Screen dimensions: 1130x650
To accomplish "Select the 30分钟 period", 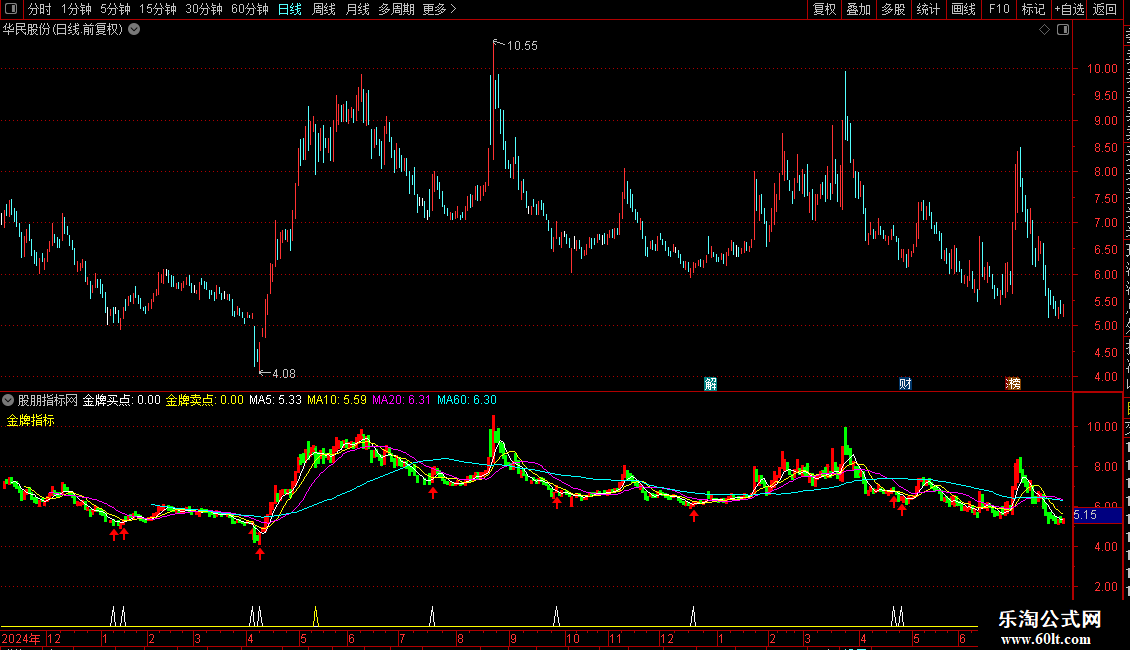I will click(x=204, y=9).
